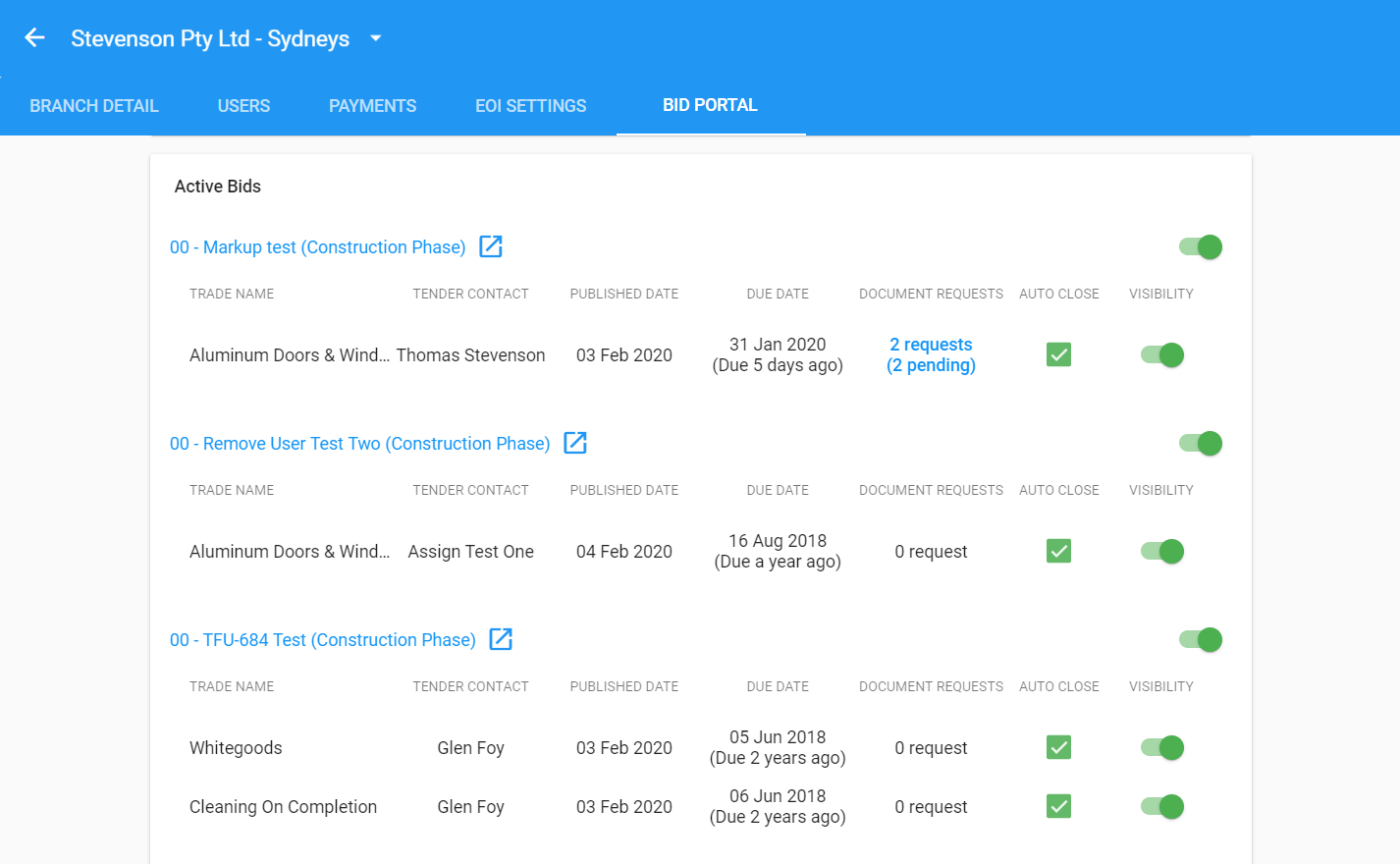Turn off visibility for Whitegoods trade
Viewport: 1400px width, 864px height.
point(1162,748)
